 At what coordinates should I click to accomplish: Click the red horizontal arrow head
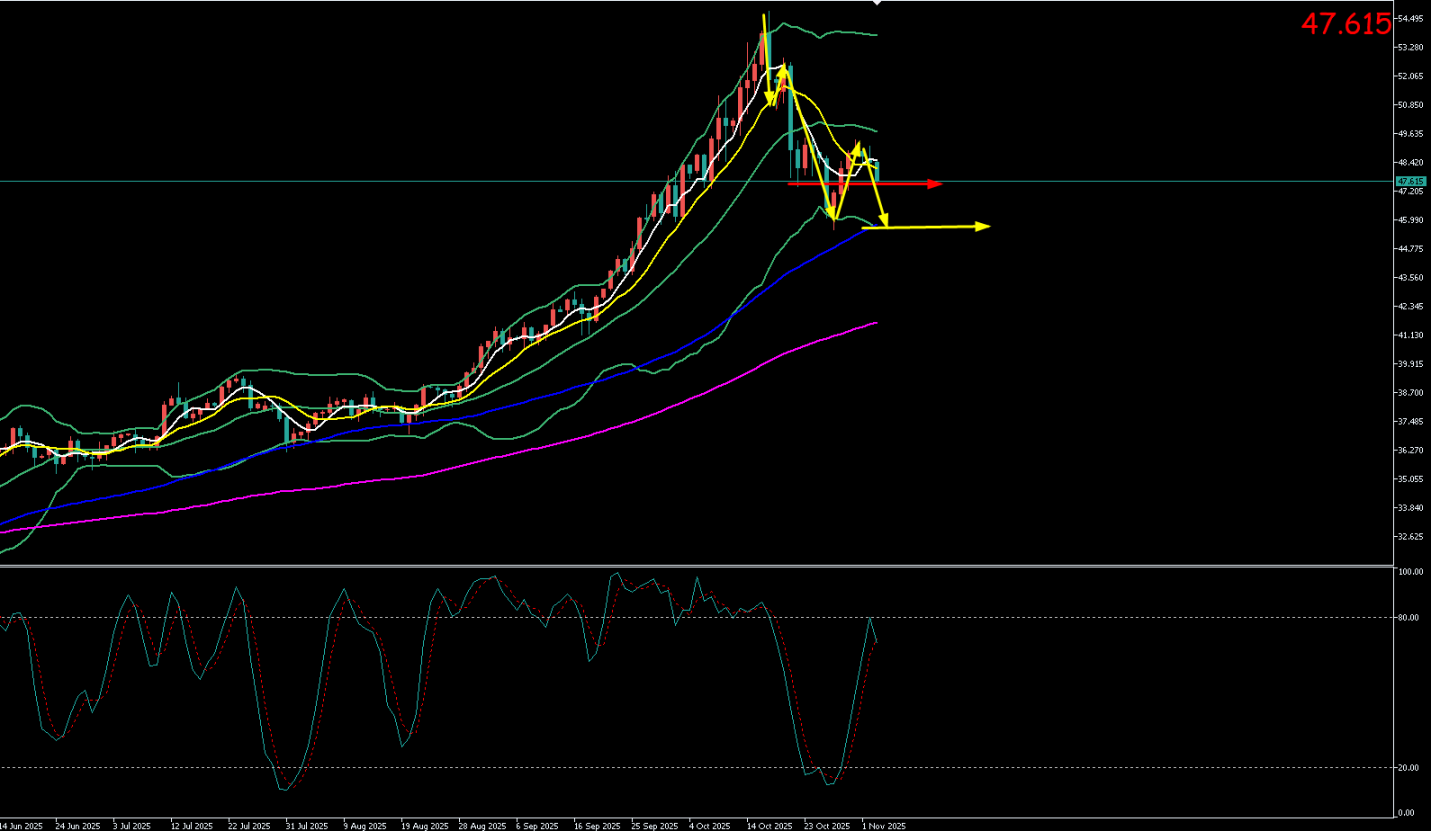[x=936, y=184]
